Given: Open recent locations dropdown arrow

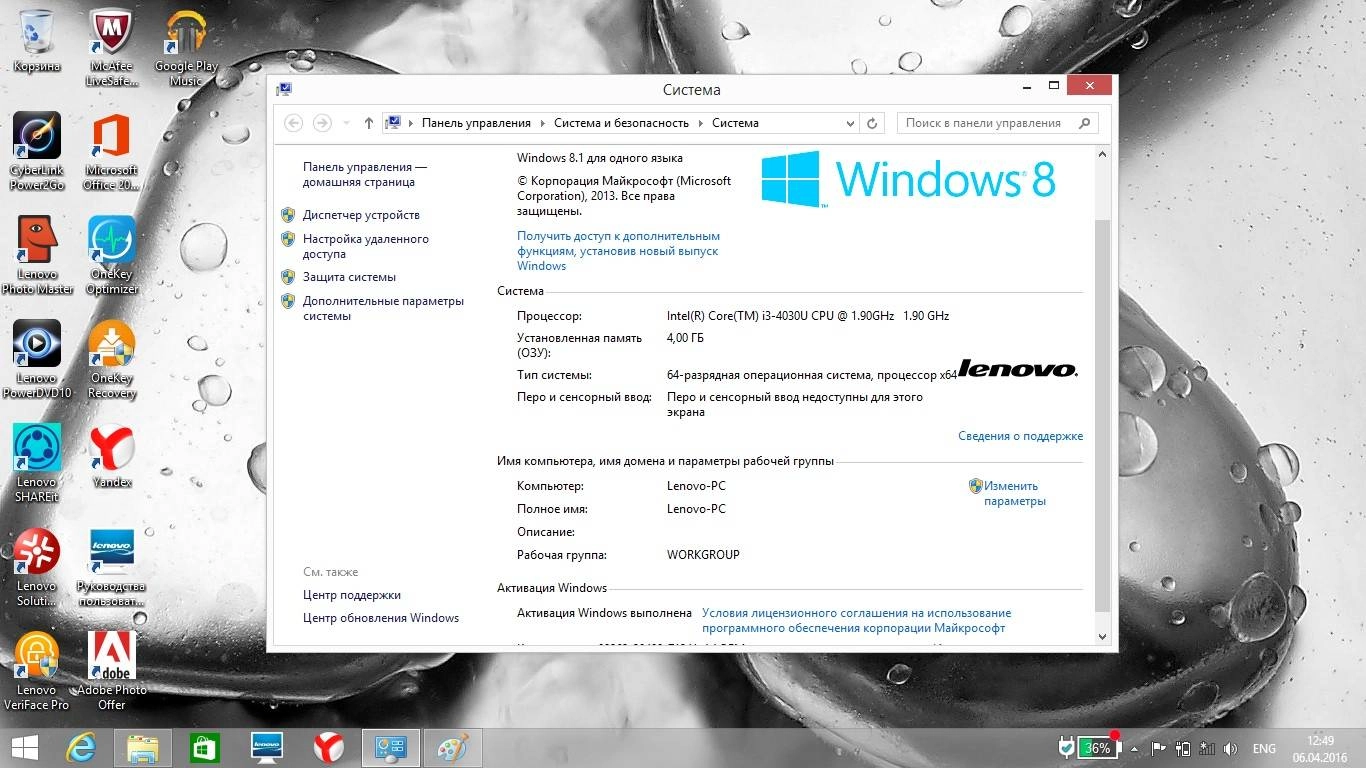Looking at the screenshot, I should [347, 123].
